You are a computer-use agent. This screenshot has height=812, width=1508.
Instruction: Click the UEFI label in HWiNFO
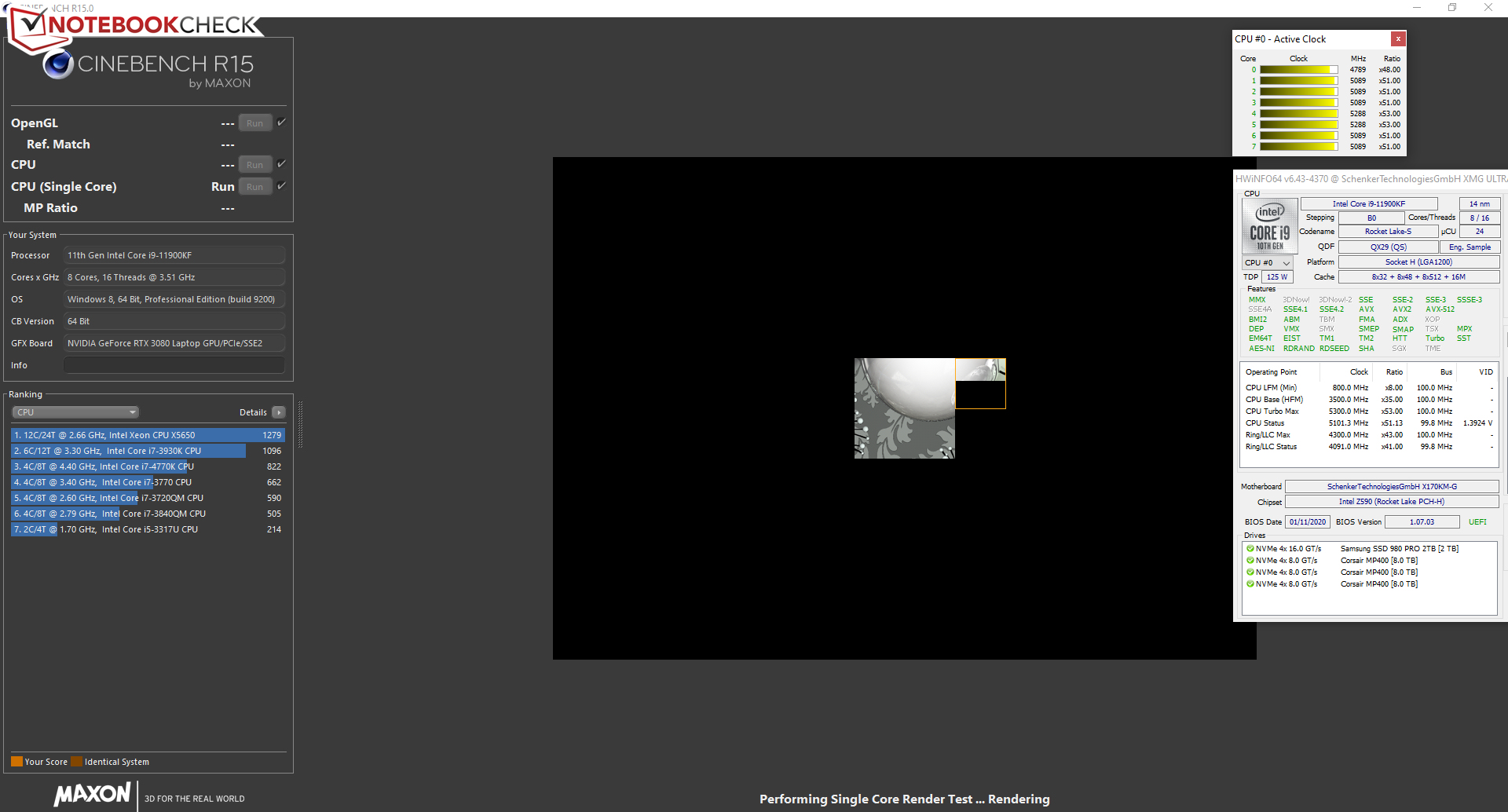point(1477,522)
